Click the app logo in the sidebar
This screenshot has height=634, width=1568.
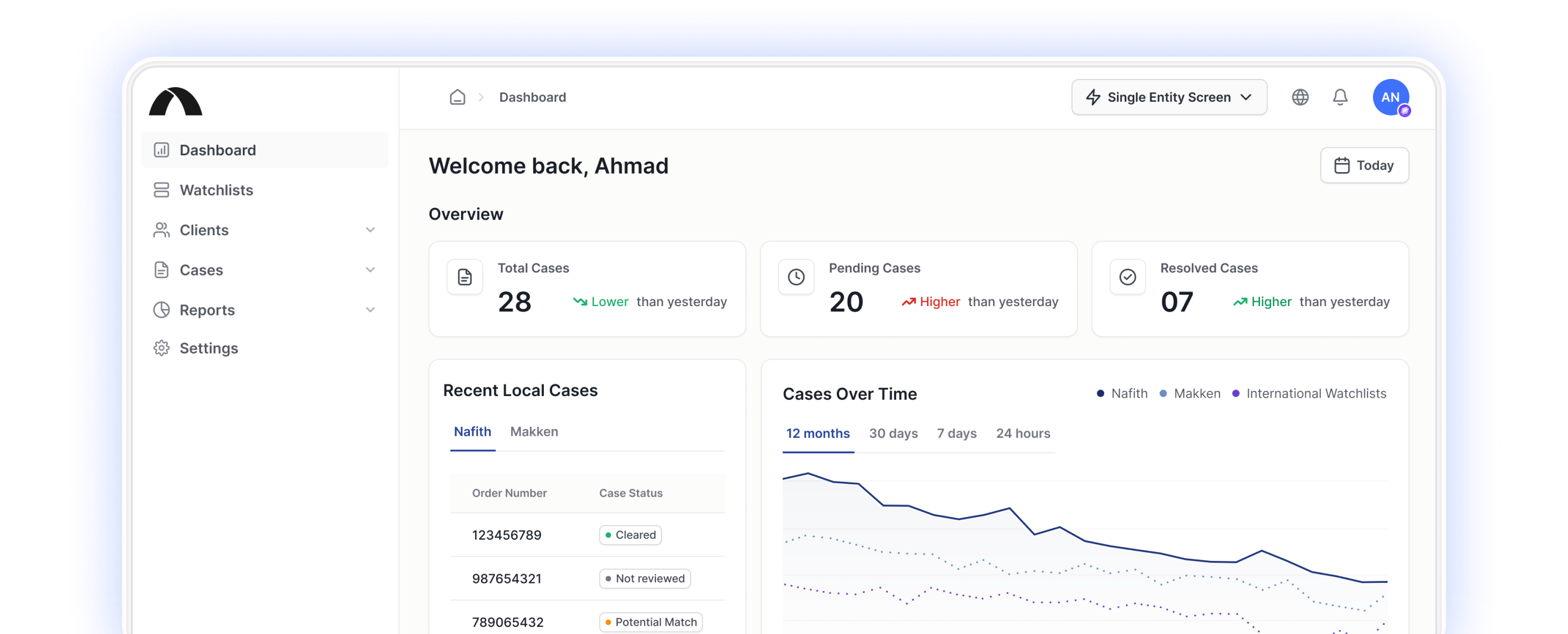click(x=175, y=101)
